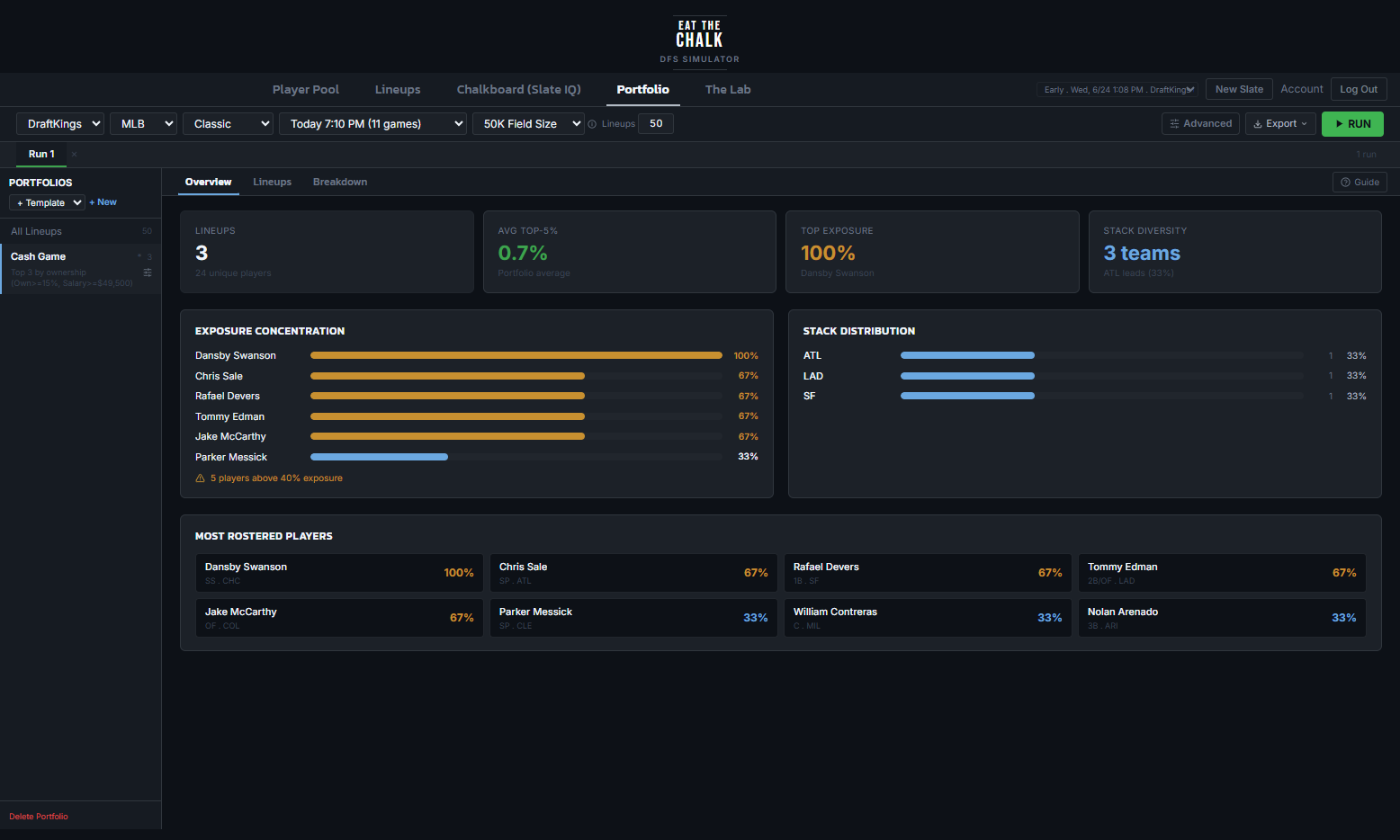The height and width of the screenshot is (840, 1400).
Task: Click the Chris Sale exposure bar
Action: coord(447,376)
